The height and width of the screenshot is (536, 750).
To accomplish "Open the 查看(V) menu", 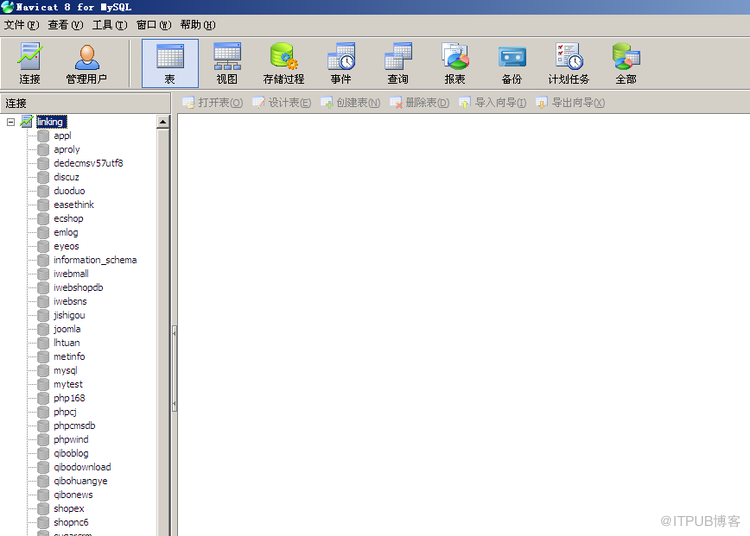I will coord(66,25).
